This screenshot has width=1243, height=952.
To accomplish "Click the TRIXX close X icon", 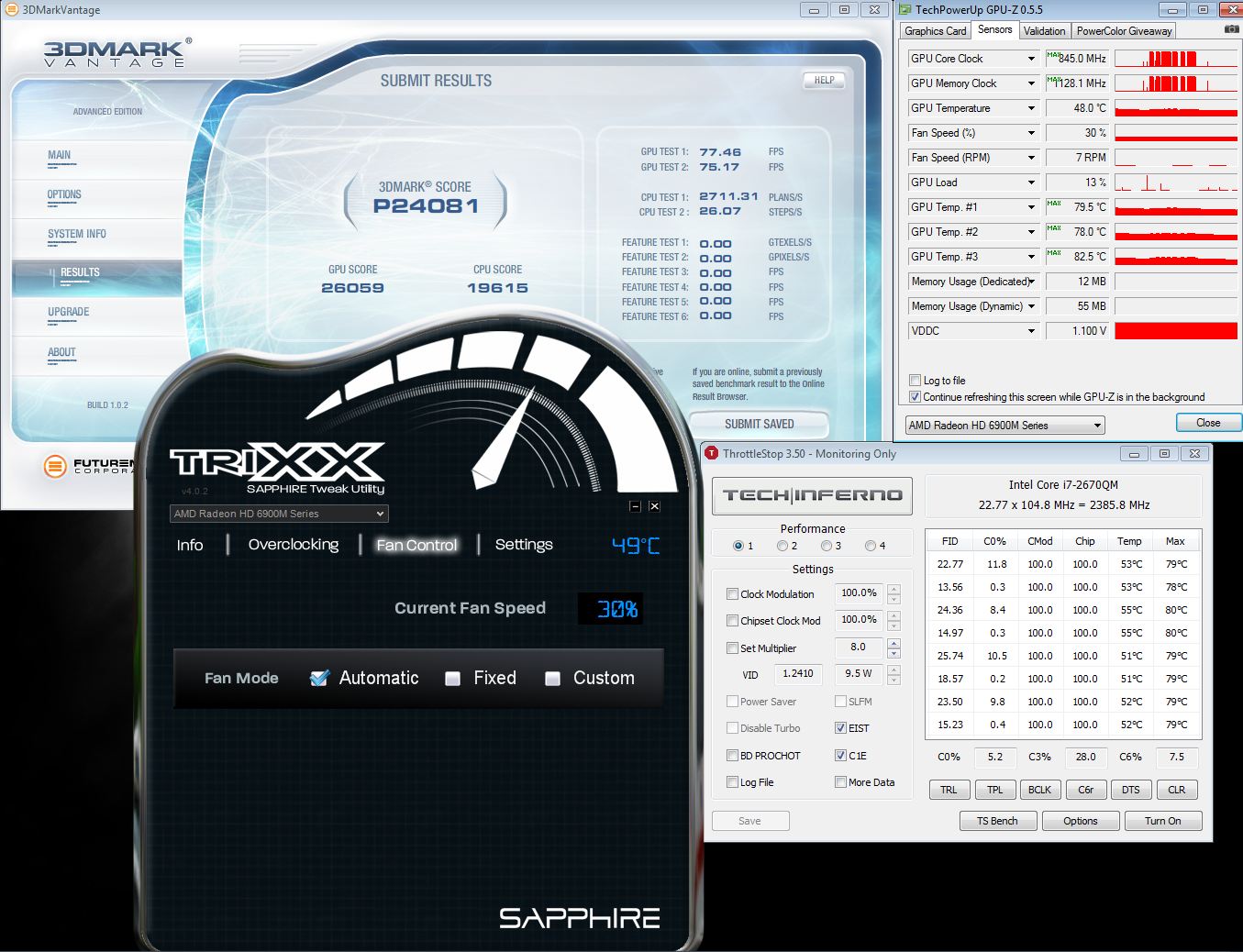I will (654, 506).
